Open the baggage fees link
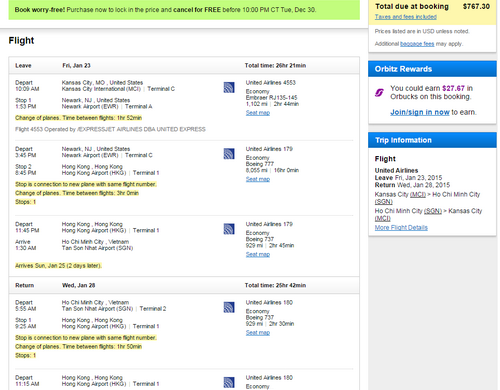The height and width of the screenshot is (390, 500). 417,44
